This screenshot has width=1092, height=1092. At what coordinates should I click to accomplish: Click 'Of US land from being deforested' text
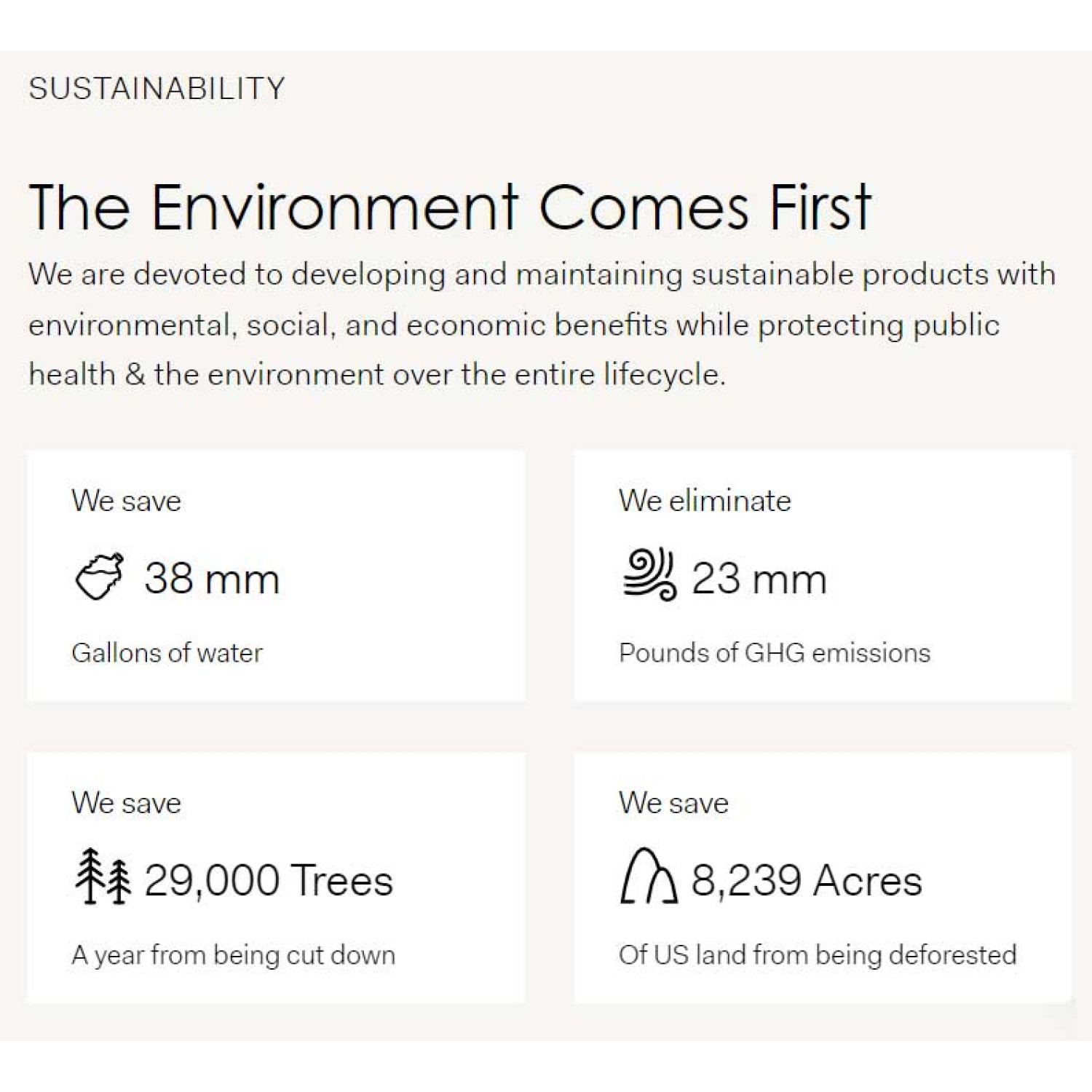click(x=818, y=955)
